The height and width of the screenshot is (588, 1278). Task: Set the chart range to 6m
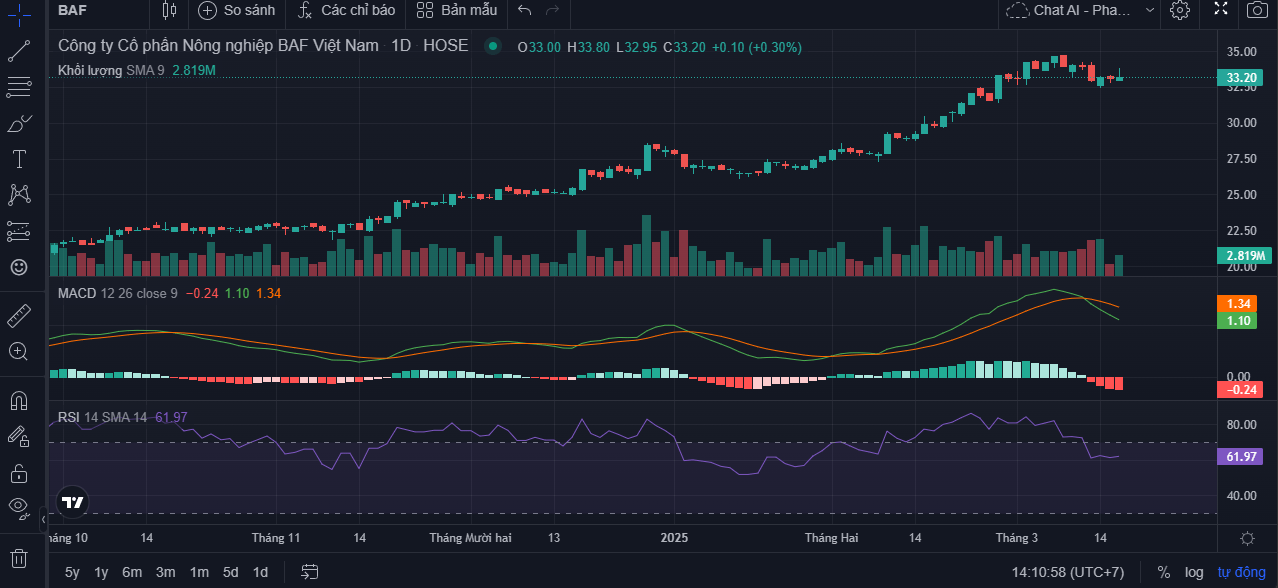click(132, 572)
